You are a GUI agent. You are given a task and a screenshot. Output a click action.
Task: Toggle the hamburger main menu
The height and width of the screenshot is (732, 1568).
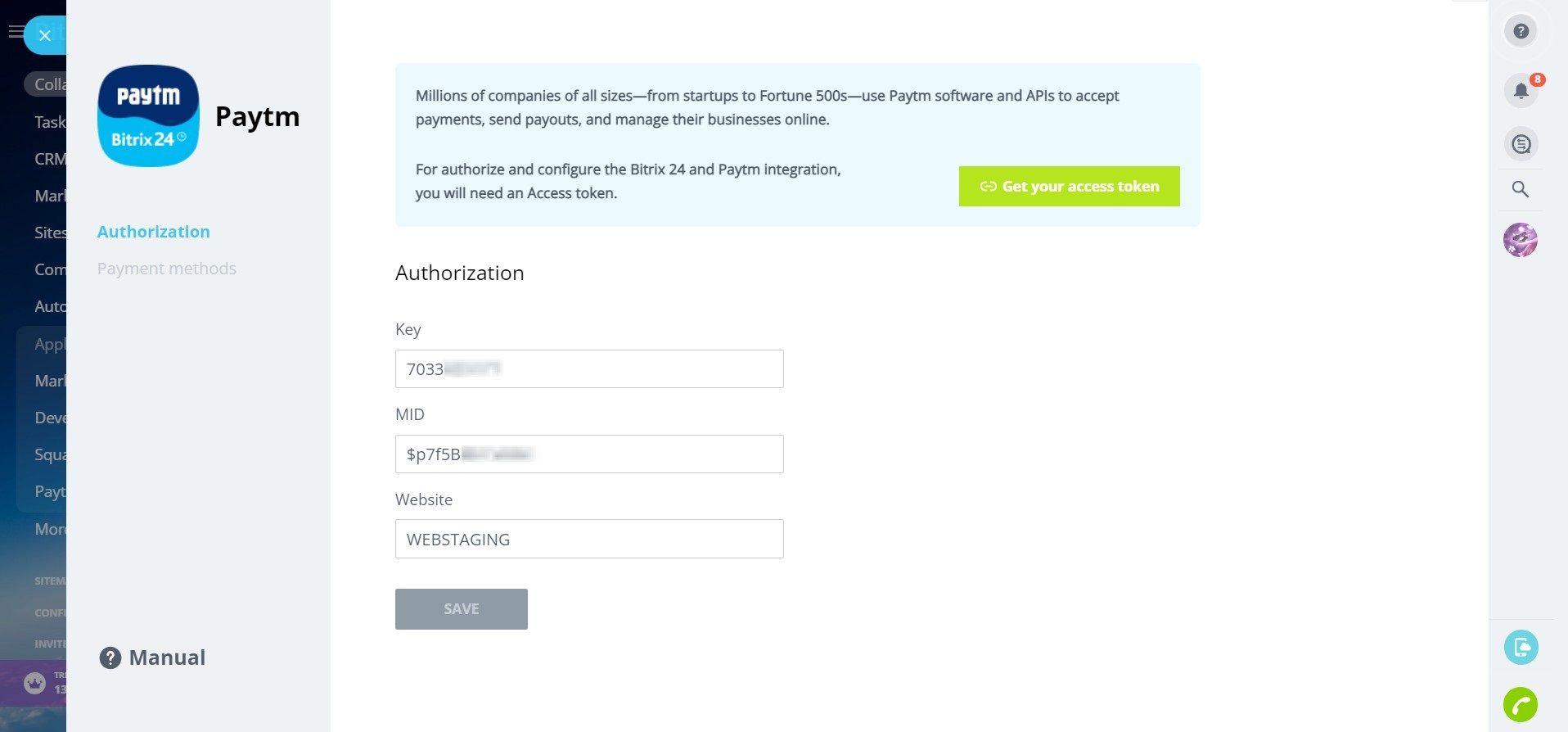[15, 32]
